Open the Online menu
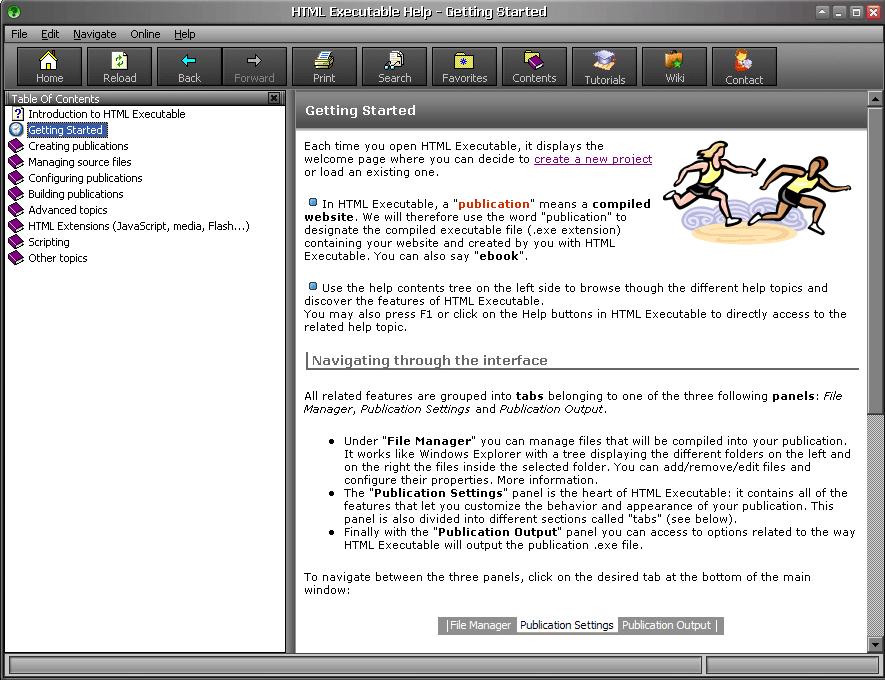Screen dimensions: 885x680 pyautogui.click(x=145, y=34)
